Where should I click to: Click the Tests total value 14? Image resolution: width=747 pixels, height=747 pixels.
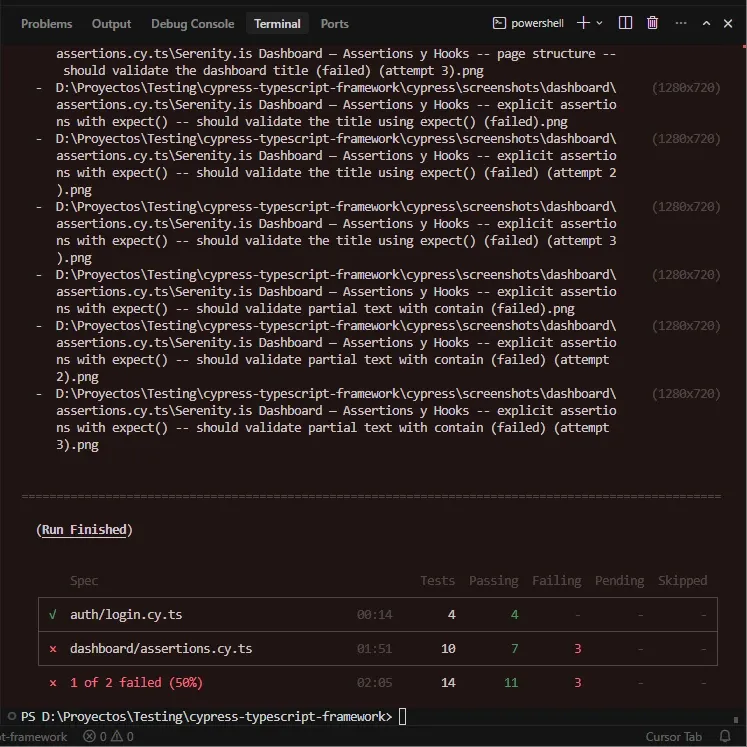pyautogui.click(x=448, y=683)
